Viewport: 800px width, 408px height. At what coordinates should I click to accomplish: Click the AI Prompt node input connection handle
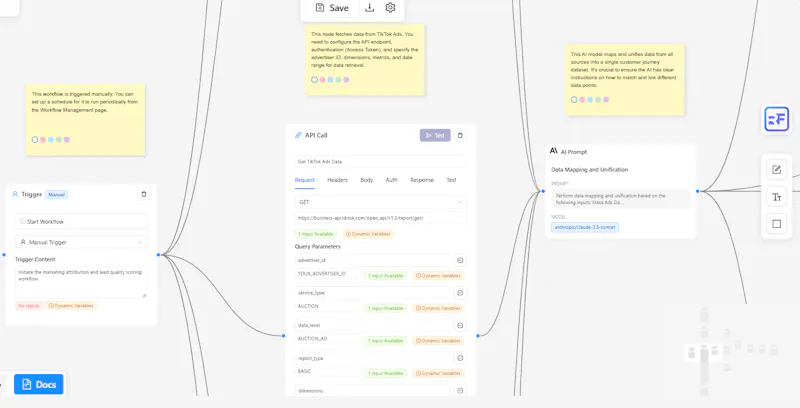(543, 191)
